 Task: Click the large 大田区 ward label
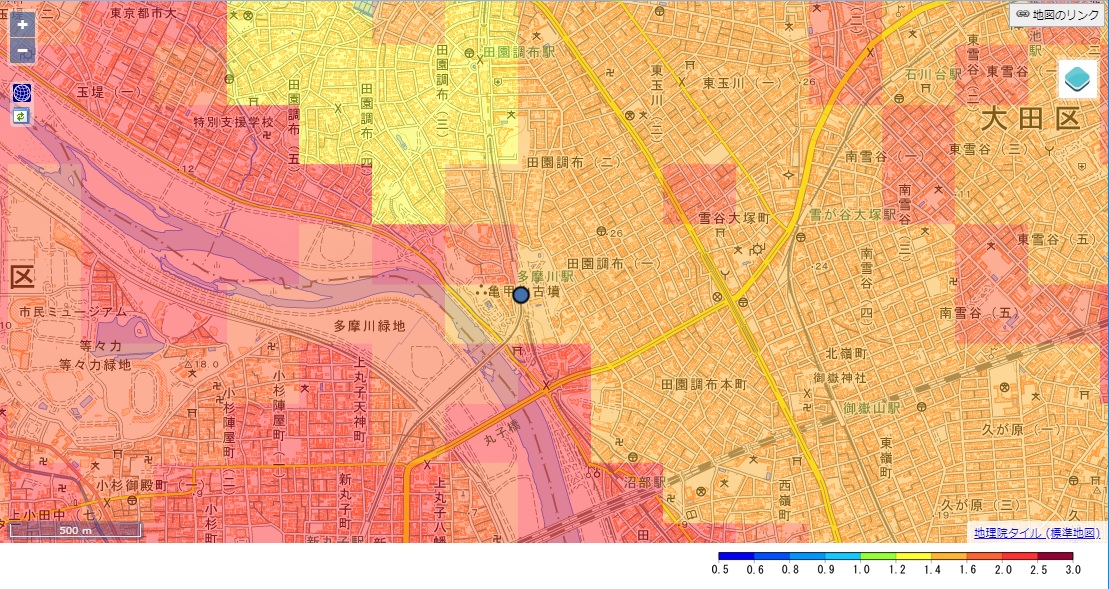click(1030, 120)
